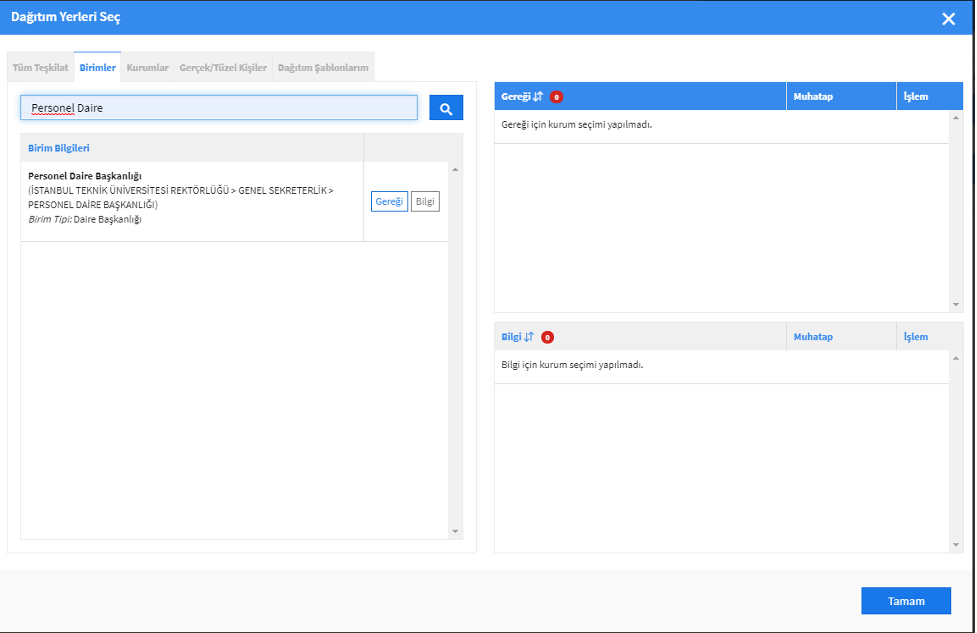The width and height of the screenshot is (977, 633).
Task: Click the red count badge beside Gereği
Action: pos(556,97)
